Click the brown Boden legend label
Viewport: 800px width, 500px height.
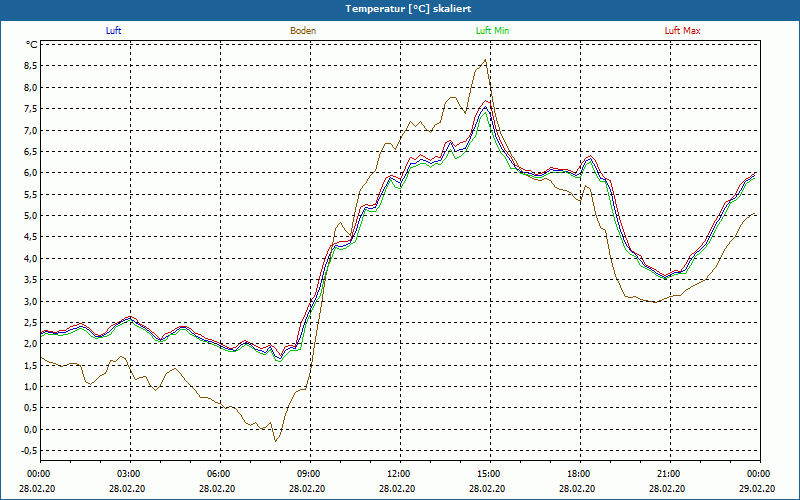coord(303,31)
